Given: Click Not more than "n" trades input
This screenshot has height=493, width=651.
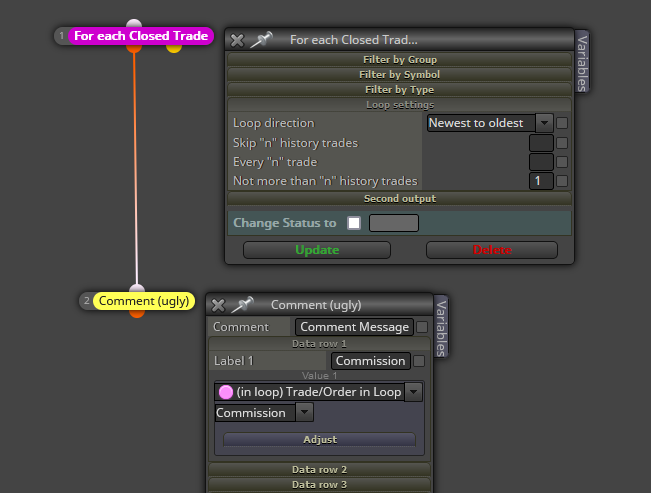Looking at the screenshot, I should tap(541, 181).
